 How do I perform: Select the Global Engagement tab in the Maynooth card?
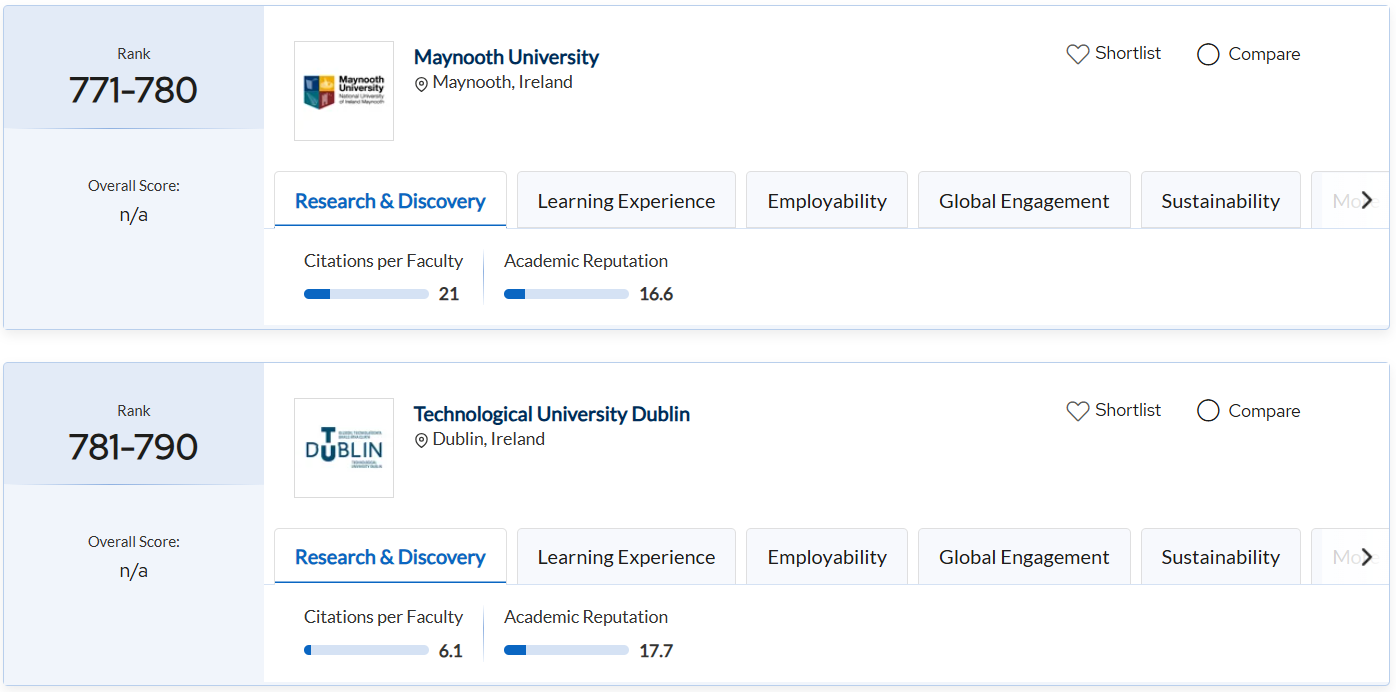click(1024, 201)
